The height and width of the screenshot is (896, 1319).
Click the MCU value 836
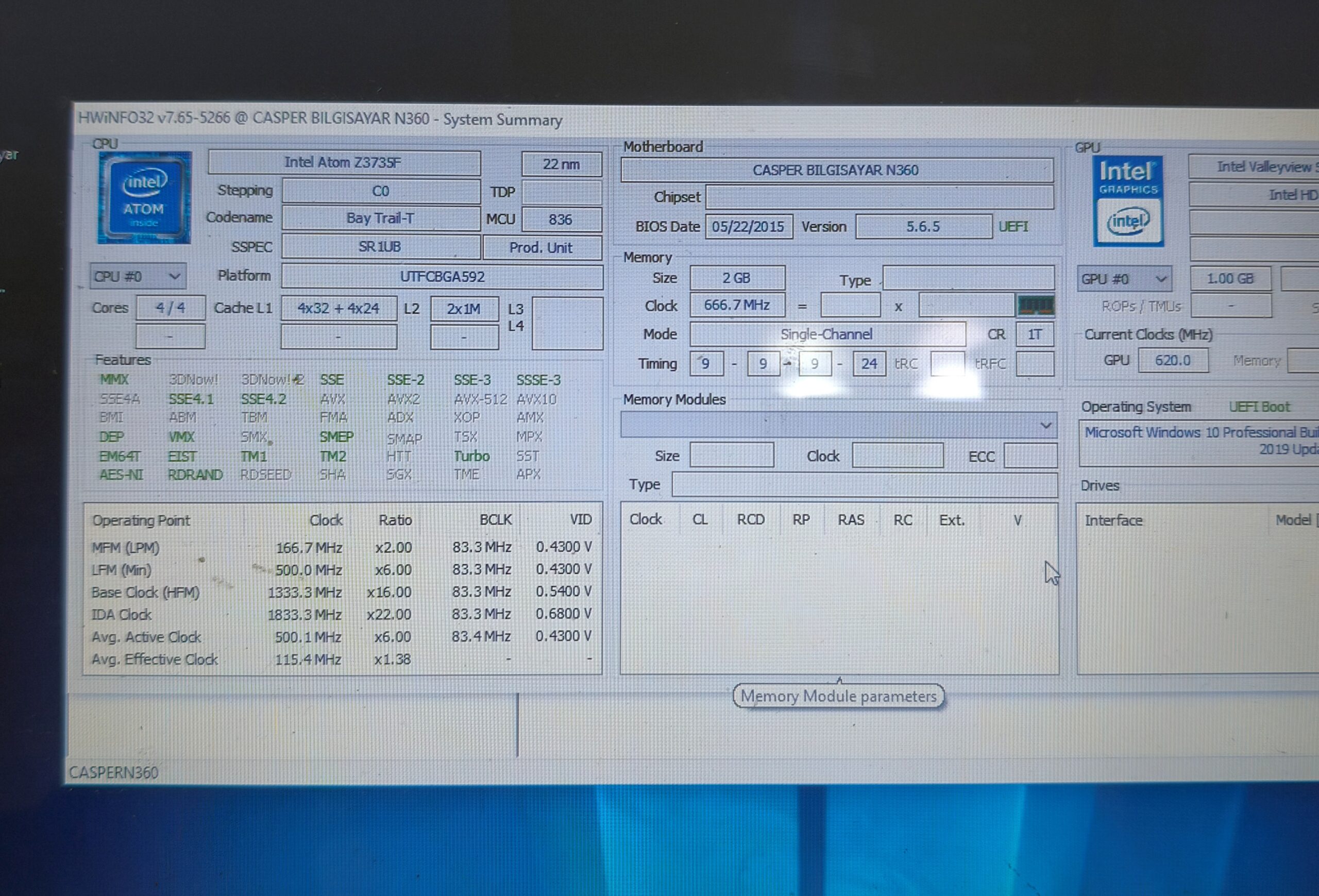click(x=561, y=219)
